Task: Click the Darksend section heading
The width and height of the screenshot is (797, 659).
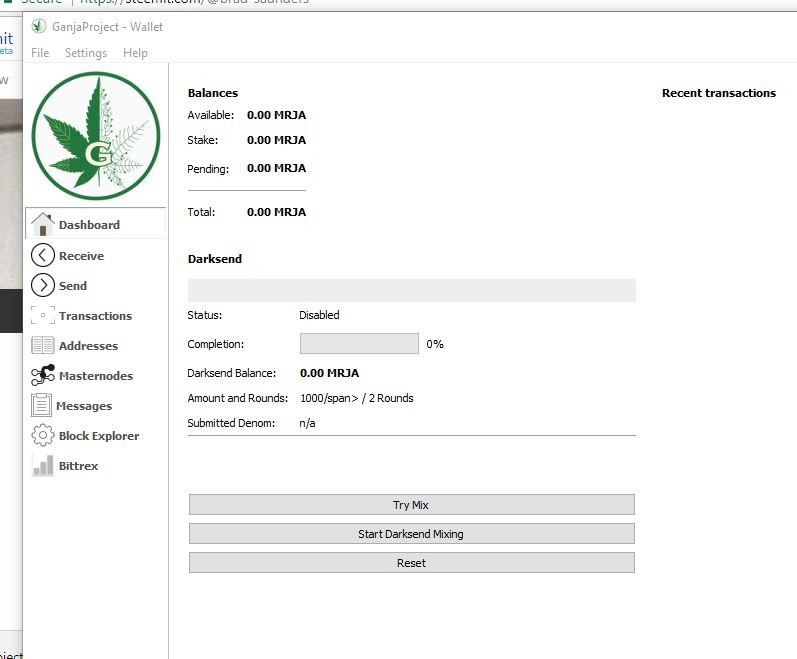Action: pyautogui.click(x=214, y=259)
